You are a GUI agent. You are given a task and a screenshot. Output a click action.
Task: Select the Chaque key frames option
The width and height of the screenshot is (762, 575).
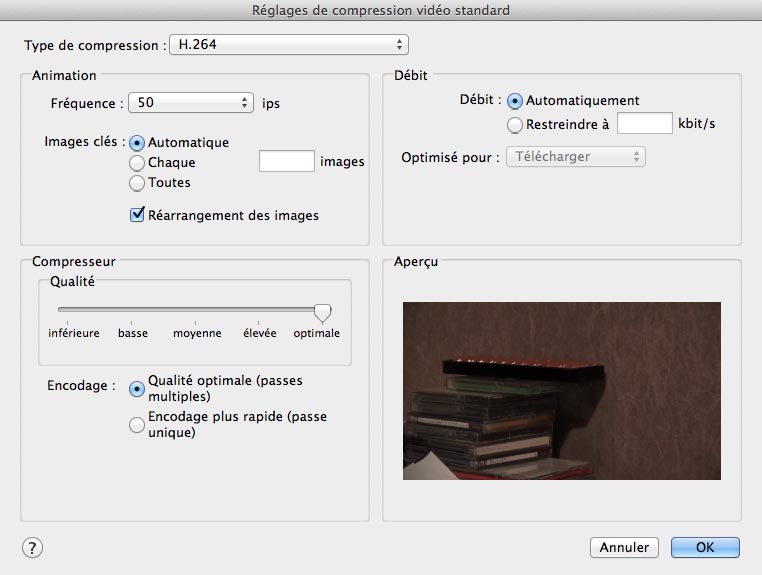click(x=137, y=163)
